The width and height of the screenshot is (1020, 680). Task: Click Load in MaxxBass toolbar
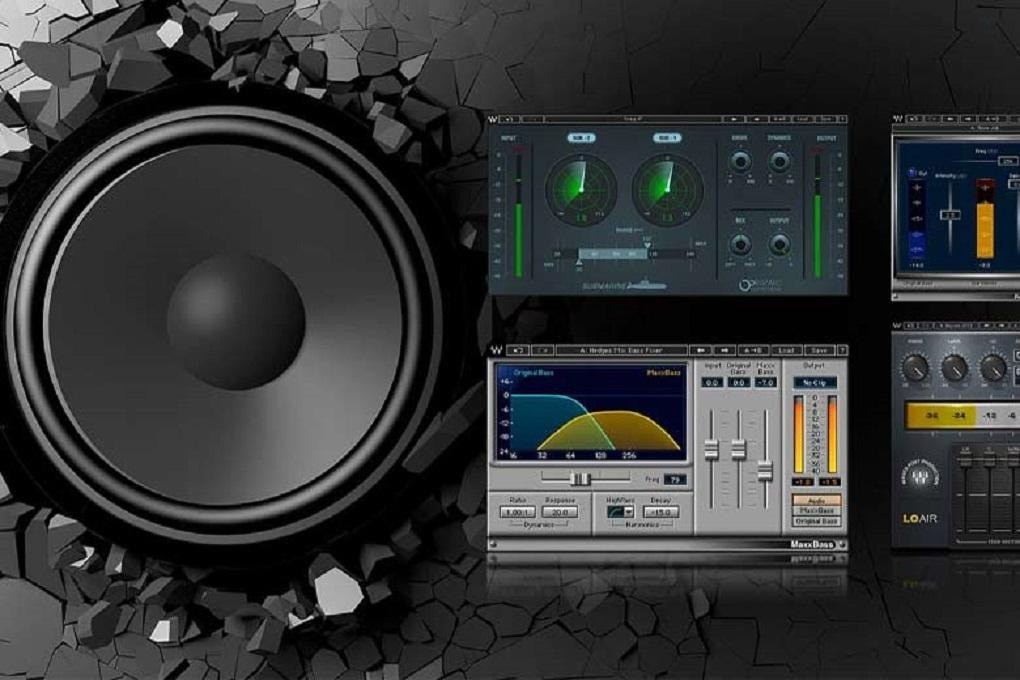786,350
